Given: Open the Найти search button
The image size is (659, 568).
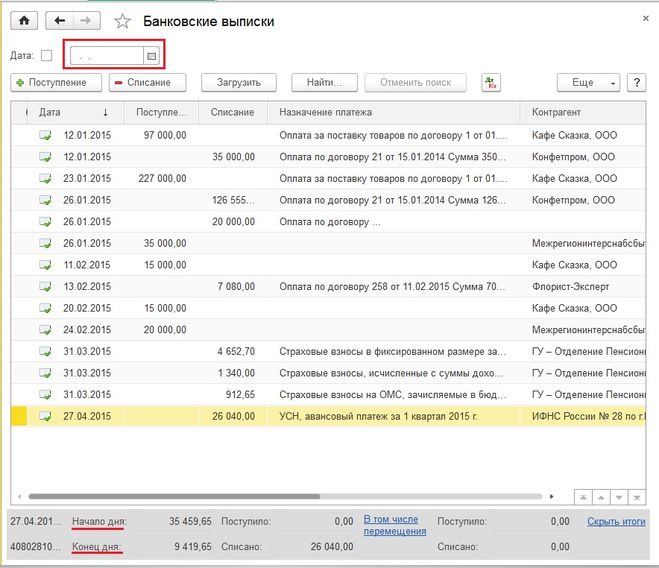Looking at the screenshot, I should (x=324, y=82).
